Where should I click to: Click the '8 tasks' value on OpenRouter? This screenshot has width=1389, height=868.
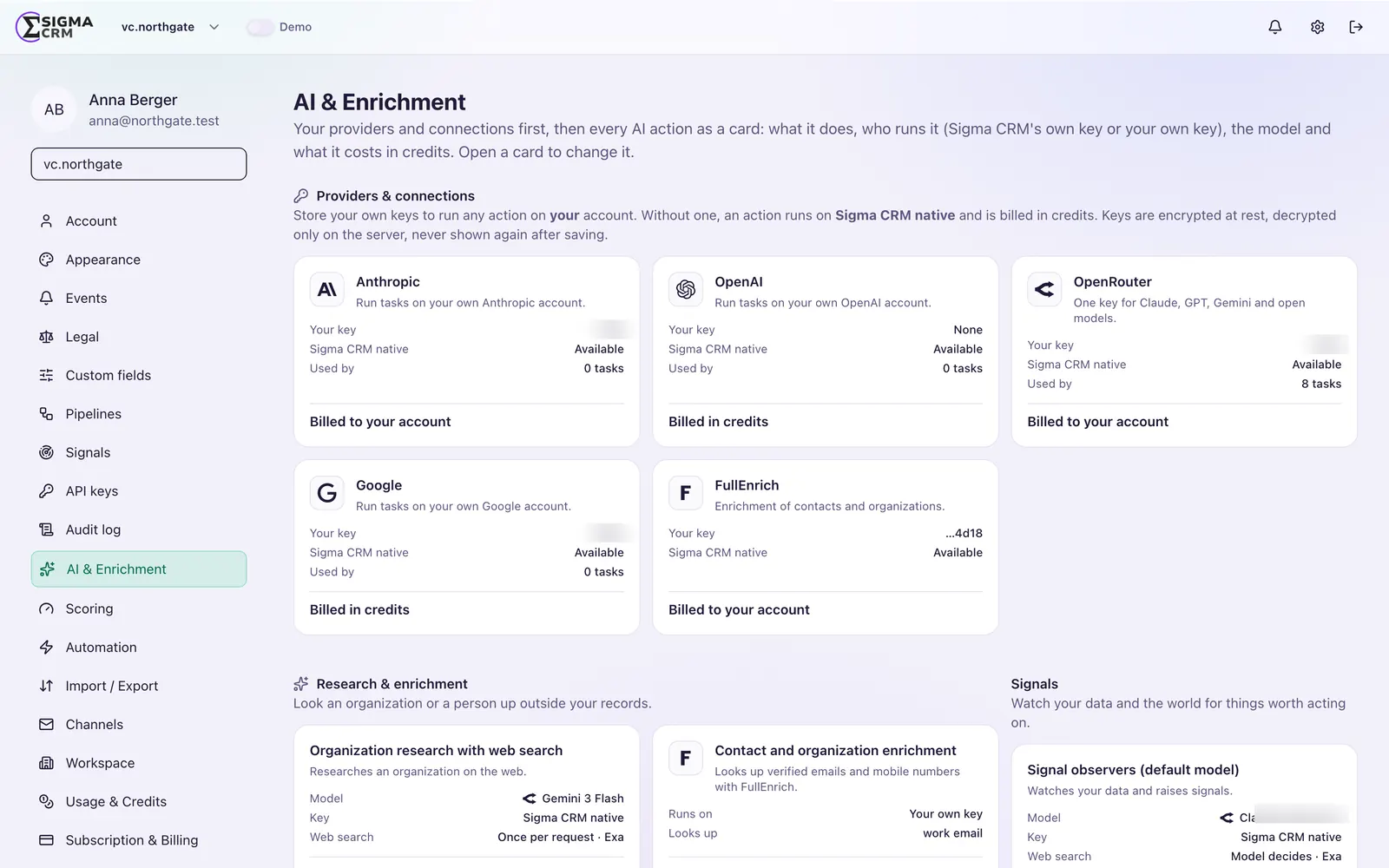1320,384
